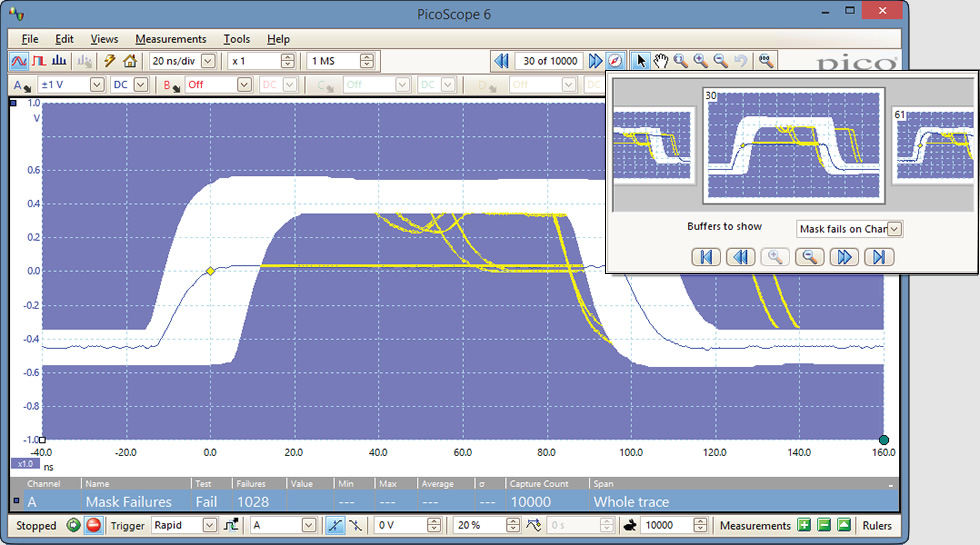
Task: Go to next buffer in main toolbar
Action: pos(595,61)
